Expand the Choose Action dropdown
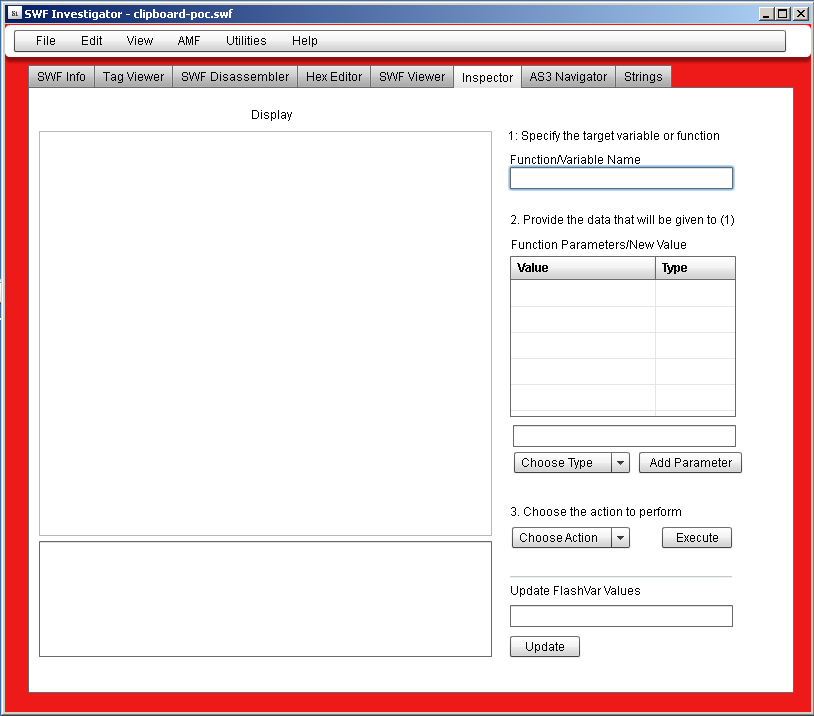This screenshot has width=814, height=716. point(571,538)
